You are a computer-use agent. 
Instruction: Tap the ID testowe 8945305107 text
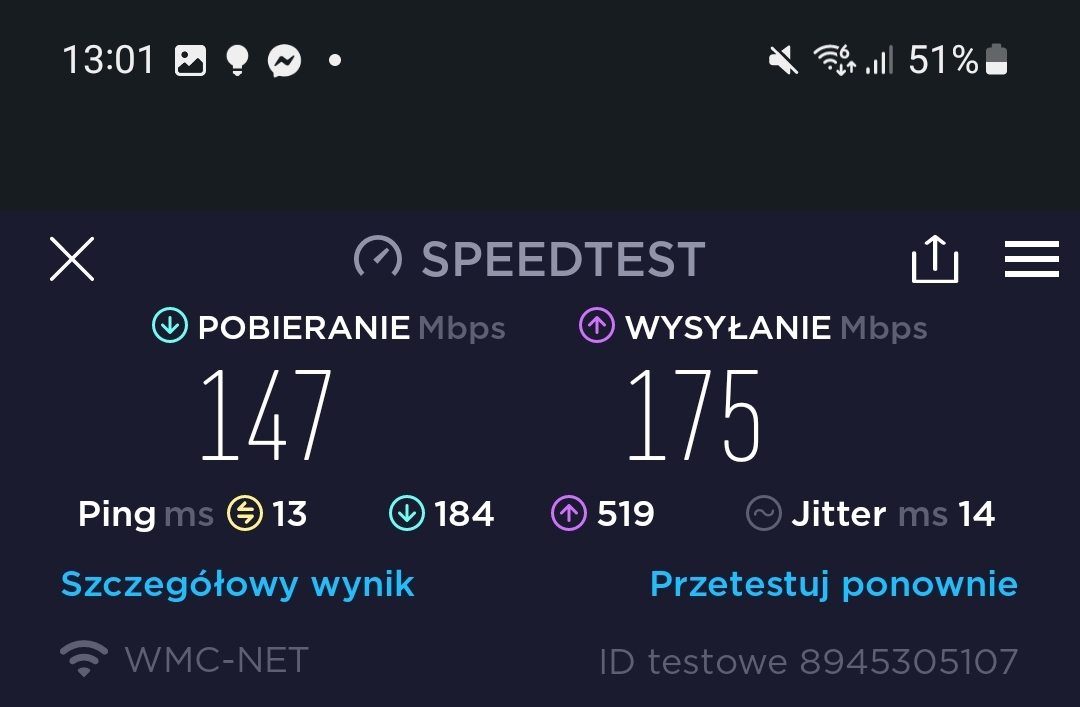(x=809, y=662)
